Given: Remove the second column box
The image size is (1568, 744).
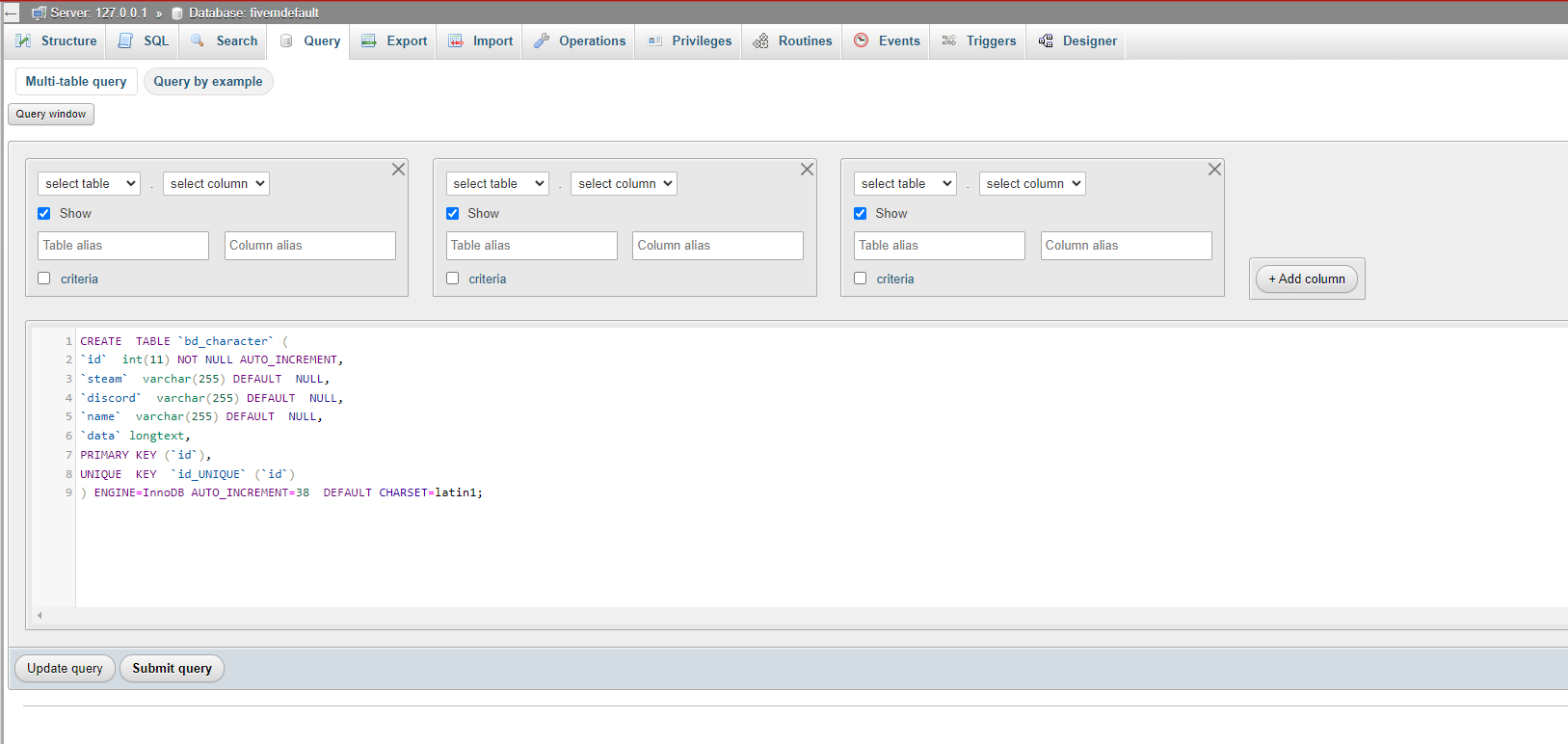Looking at the screenshot, I should (807, 170).
